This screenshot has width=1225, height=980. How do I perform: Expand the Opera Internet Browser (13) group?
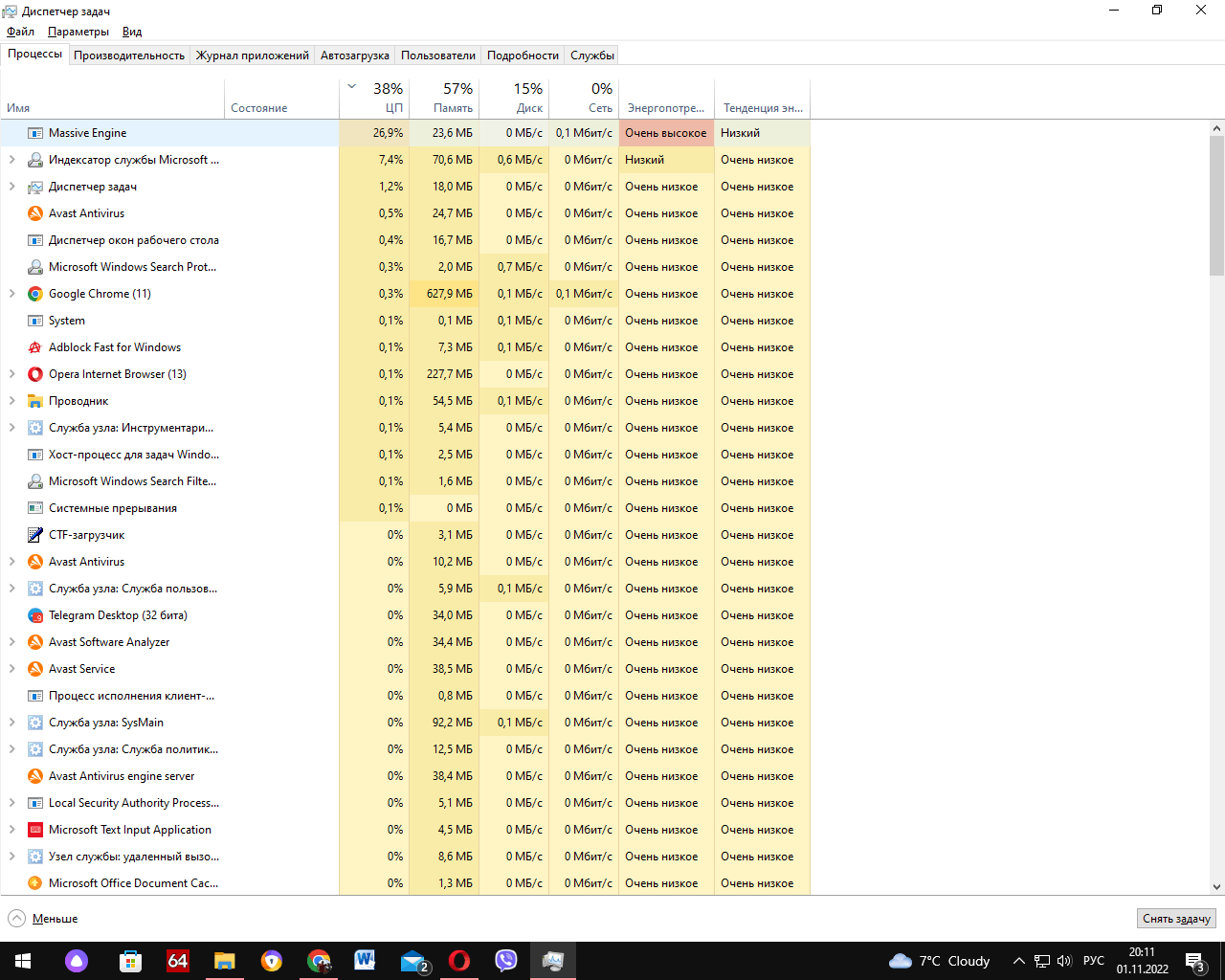(x=11, y=374)
